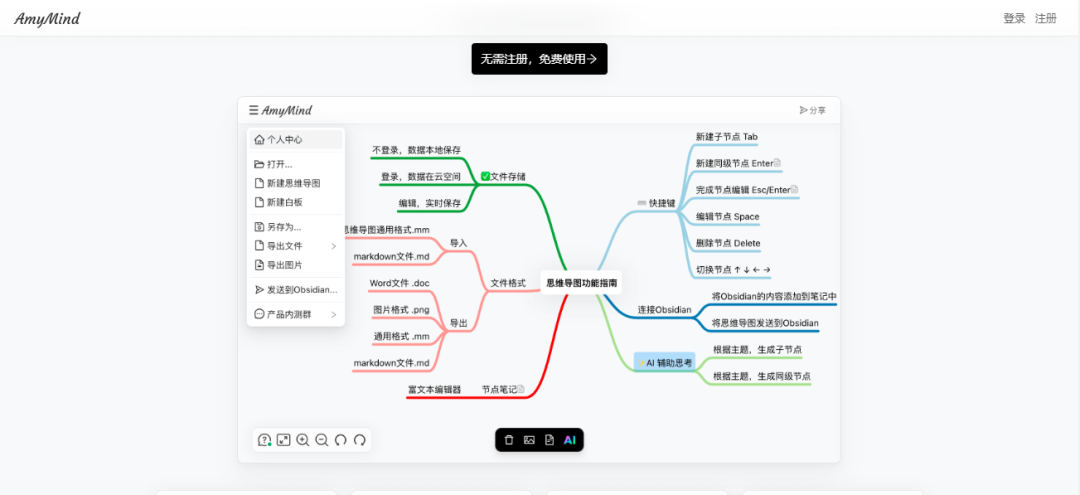Image resolution: width=1080 pixels, height=495 pixels.
Task: Select the Word文件 .doc node
Action: (x=399, y=283)
